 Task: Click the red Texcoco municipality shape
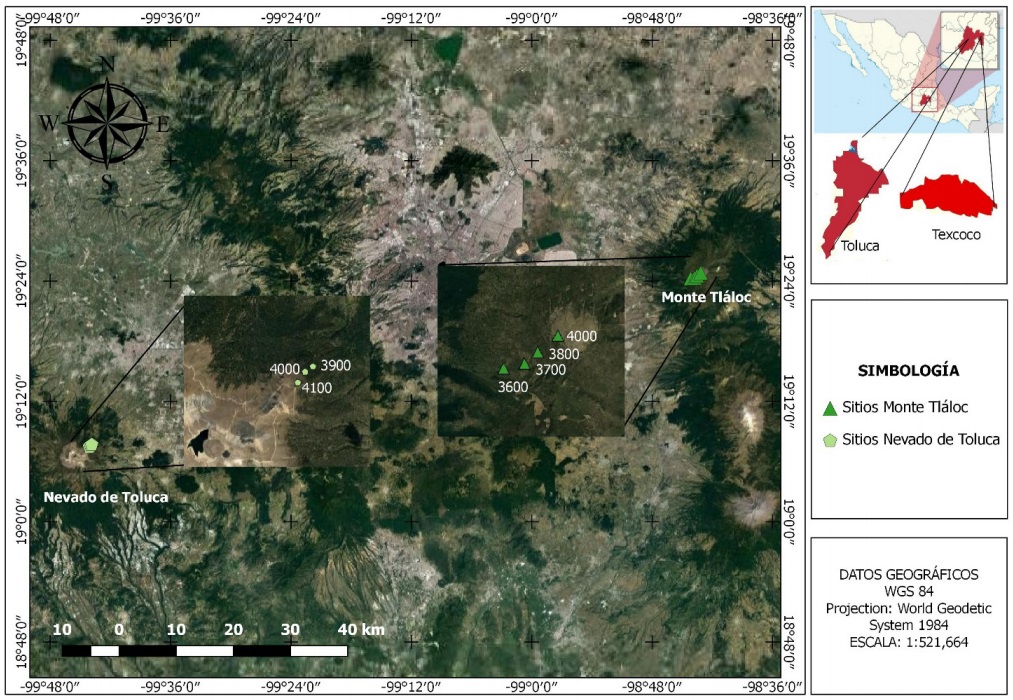948,193
